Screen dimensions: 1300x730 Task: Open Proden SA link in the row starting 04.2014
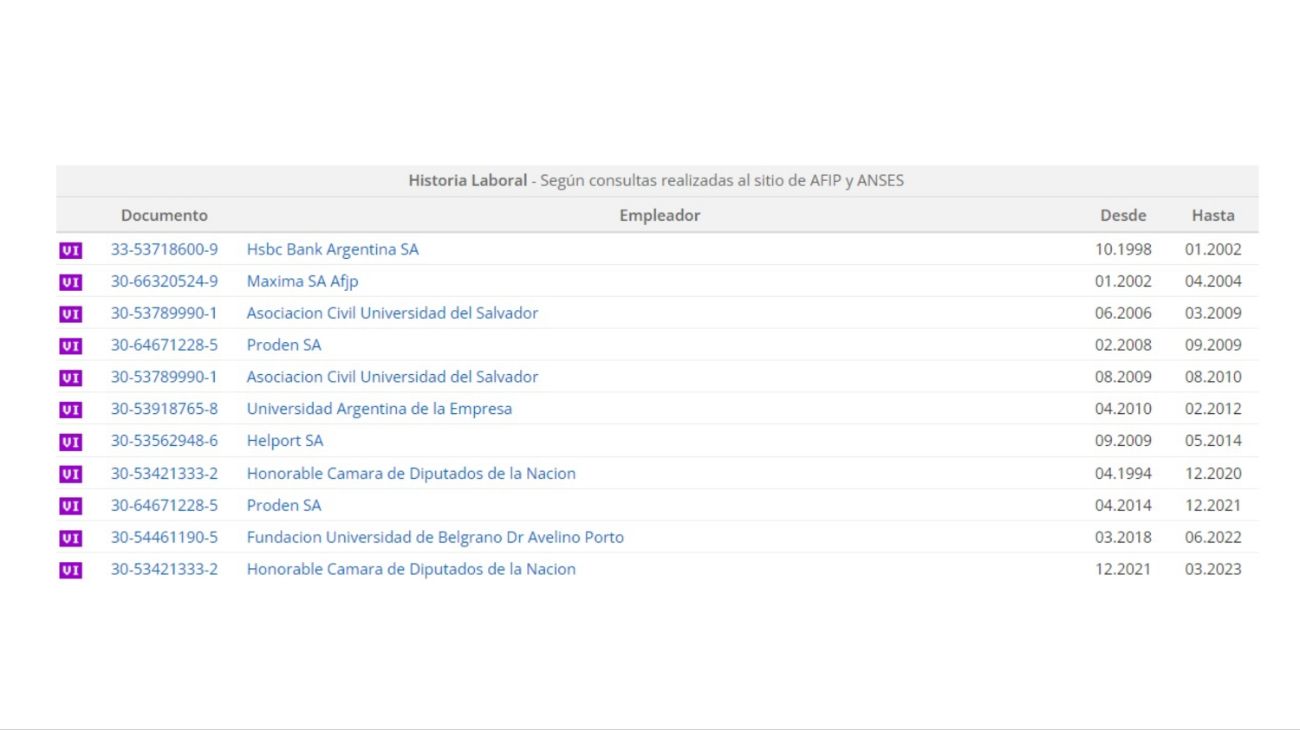point(284,505)
